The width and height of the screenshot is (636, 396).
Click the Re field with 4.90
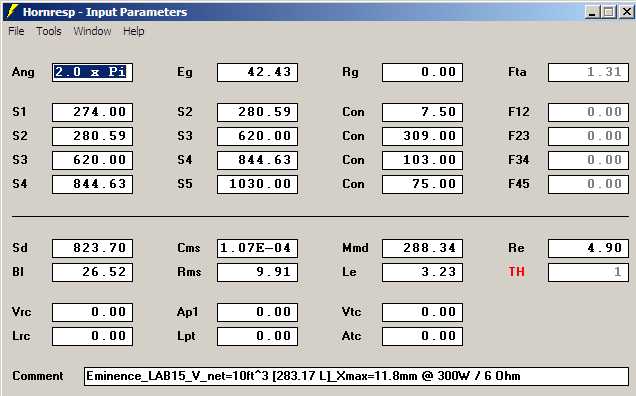588,248
